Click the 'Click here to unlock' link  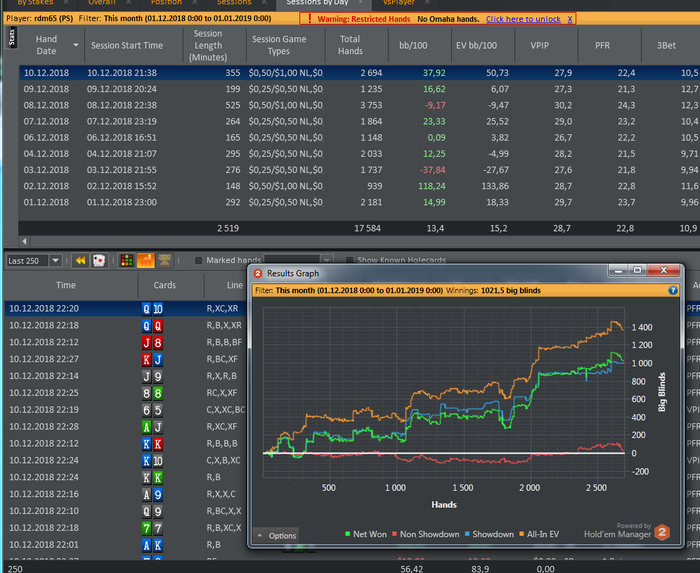tap(521, 19)
